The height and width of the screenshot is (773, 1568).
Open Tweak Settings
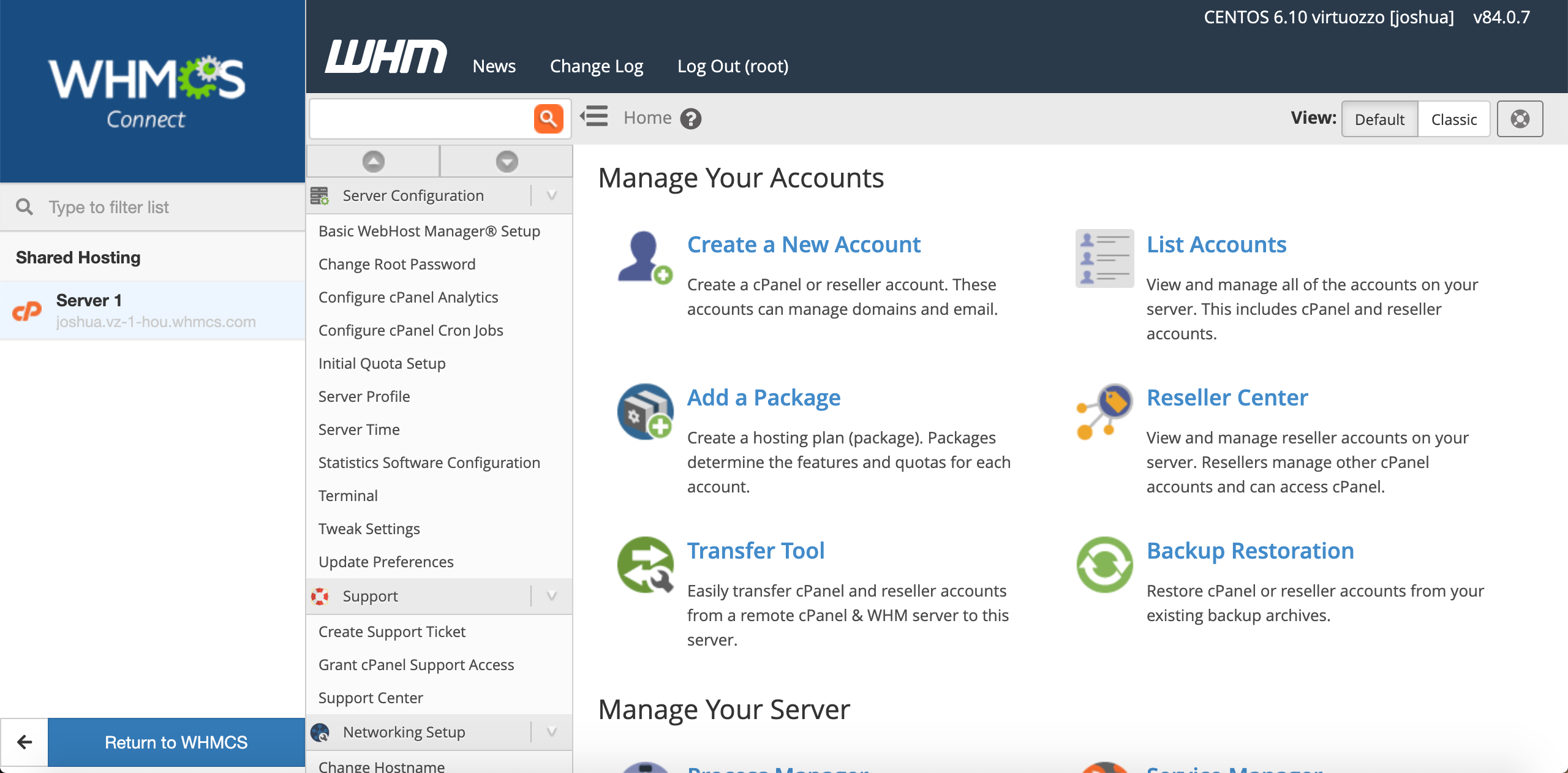click(369, 529)
